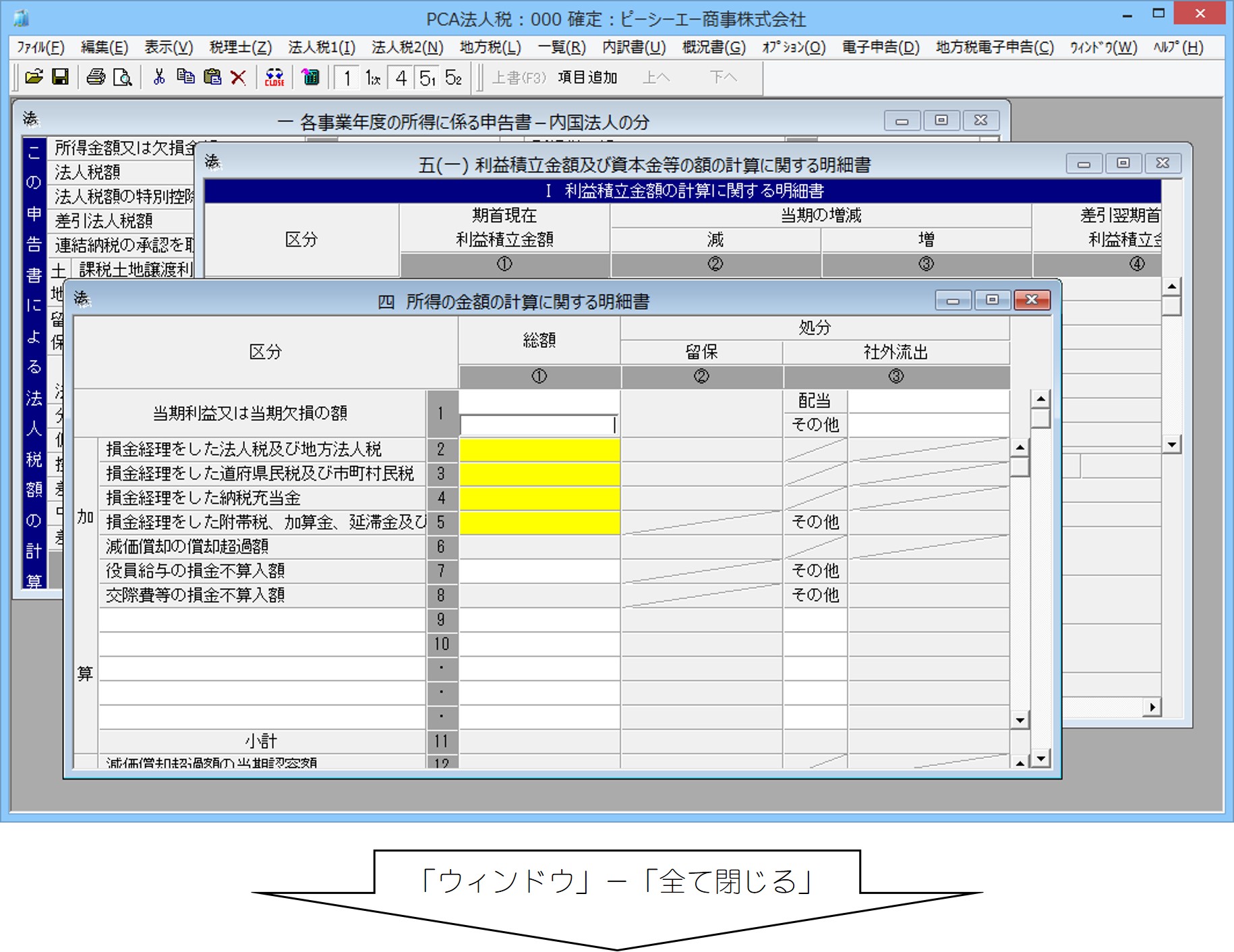This screenshot has width=1234, height=952.
Task: Save using the floppy disk icon
Action: (60, 77)
